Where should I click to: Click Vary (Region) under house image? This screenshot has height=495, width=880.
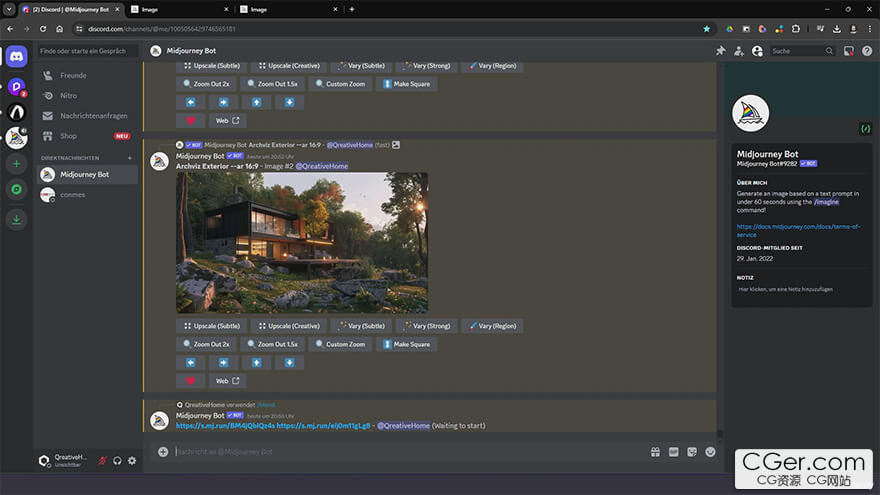click(492, 326)
